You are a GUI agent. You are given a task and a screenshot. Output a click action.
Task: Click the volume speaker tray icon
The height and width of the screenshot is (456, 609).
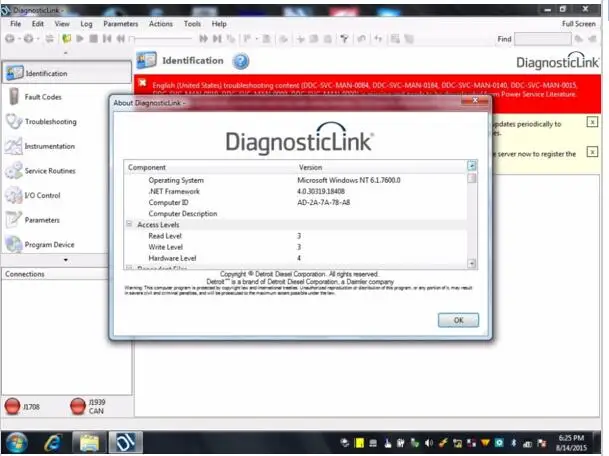click(429, 443)
